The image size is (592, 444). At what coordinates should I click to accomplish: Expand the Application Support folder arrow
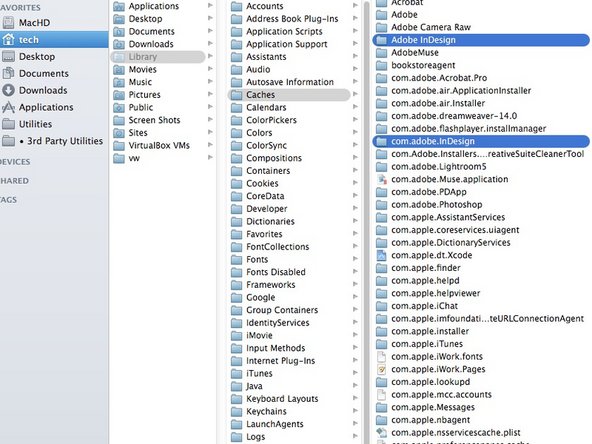[355, 43]
